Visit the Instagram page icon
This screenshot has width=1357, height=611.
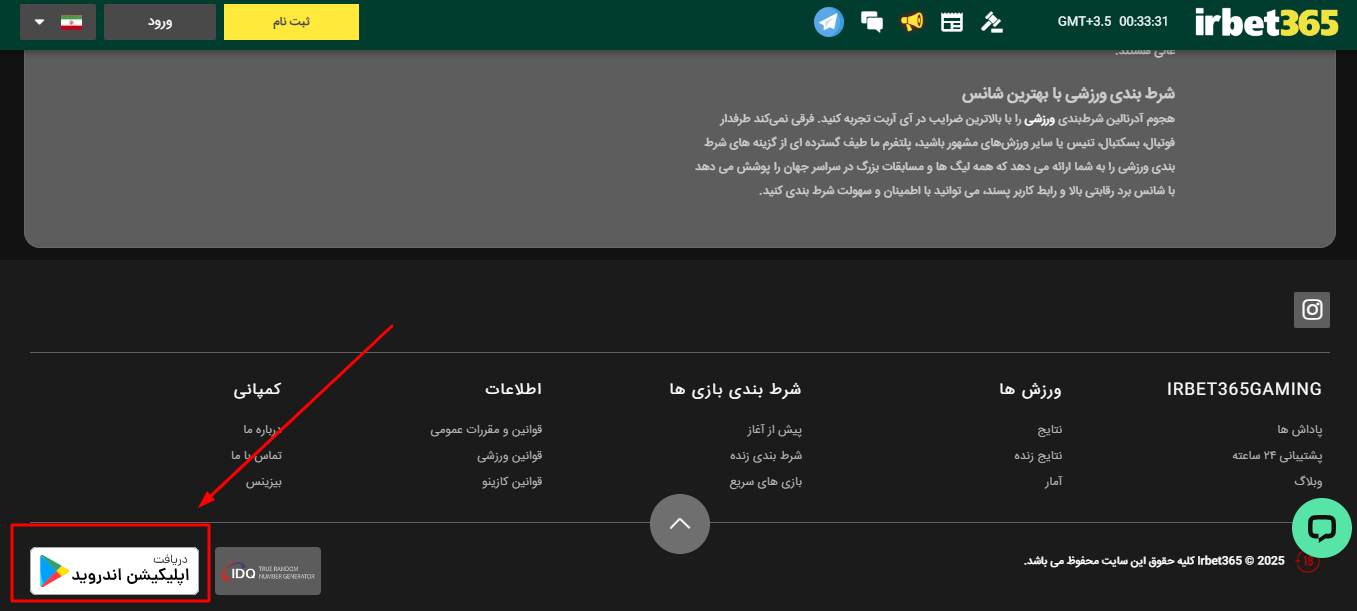pyautogui.click(x=1311, y=310)
